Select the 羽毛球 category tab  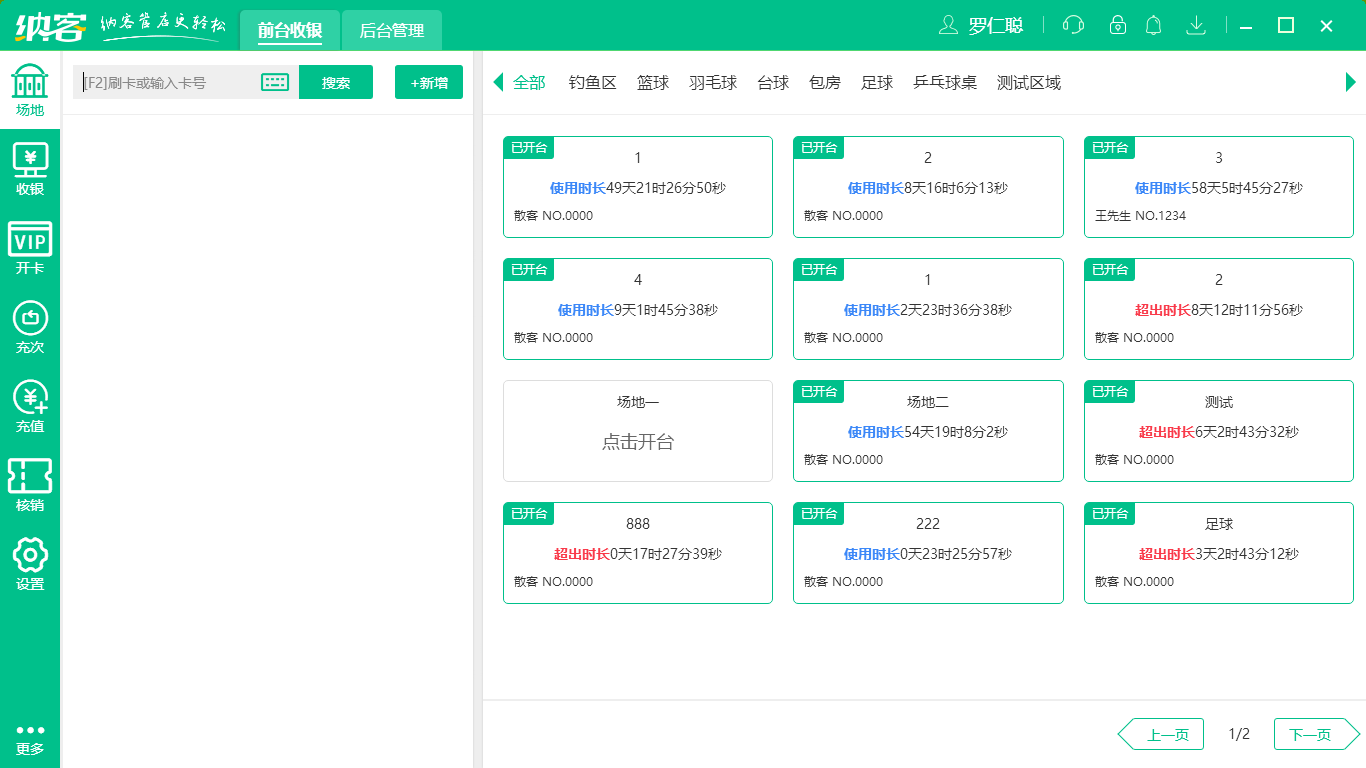coord(713,83)
